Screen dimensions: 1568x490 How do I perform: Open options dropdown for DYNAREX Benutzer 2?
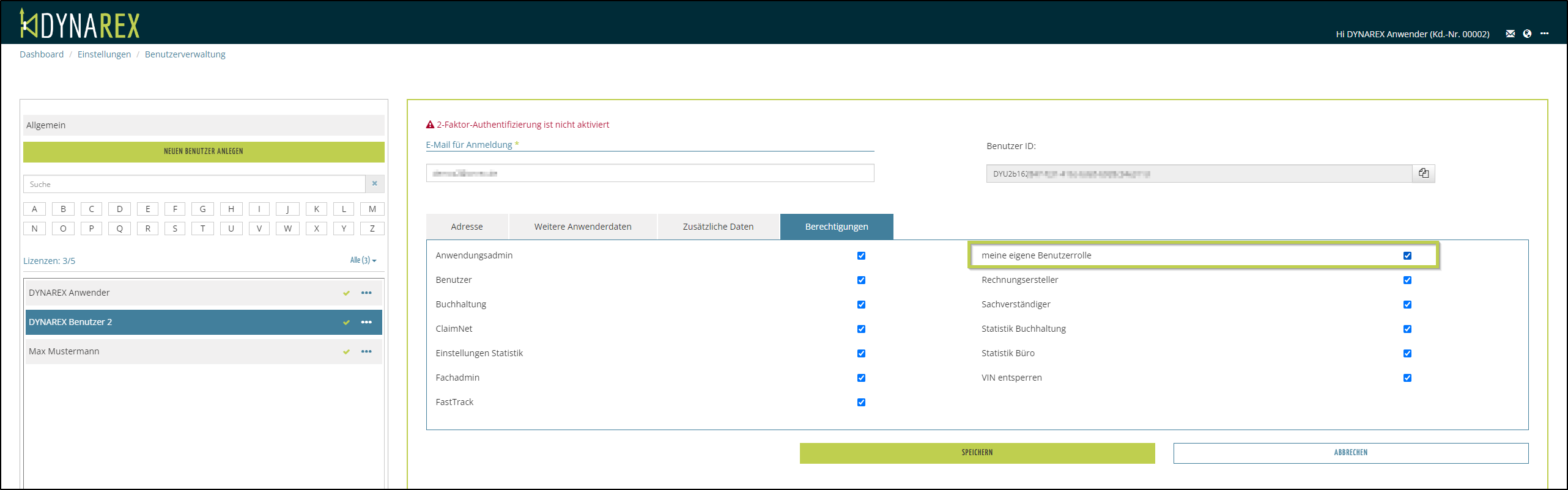click(366, 322)
